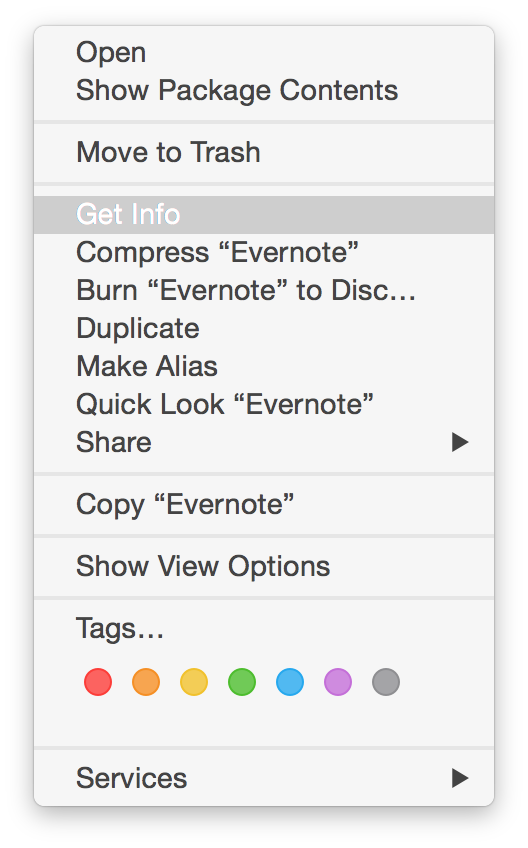Expand the Services submenu arrow
The height and width of the screenshot is (848, 528).
click(460, 778)
